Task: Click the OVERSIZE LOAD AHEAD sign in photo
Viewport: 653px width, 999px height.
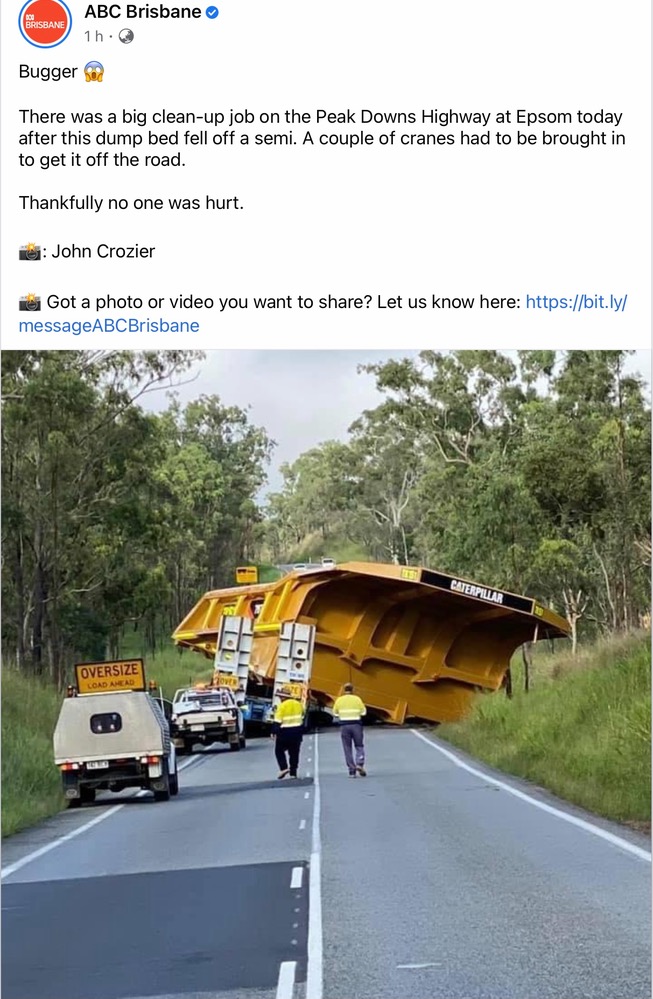Action: point(110,676)
